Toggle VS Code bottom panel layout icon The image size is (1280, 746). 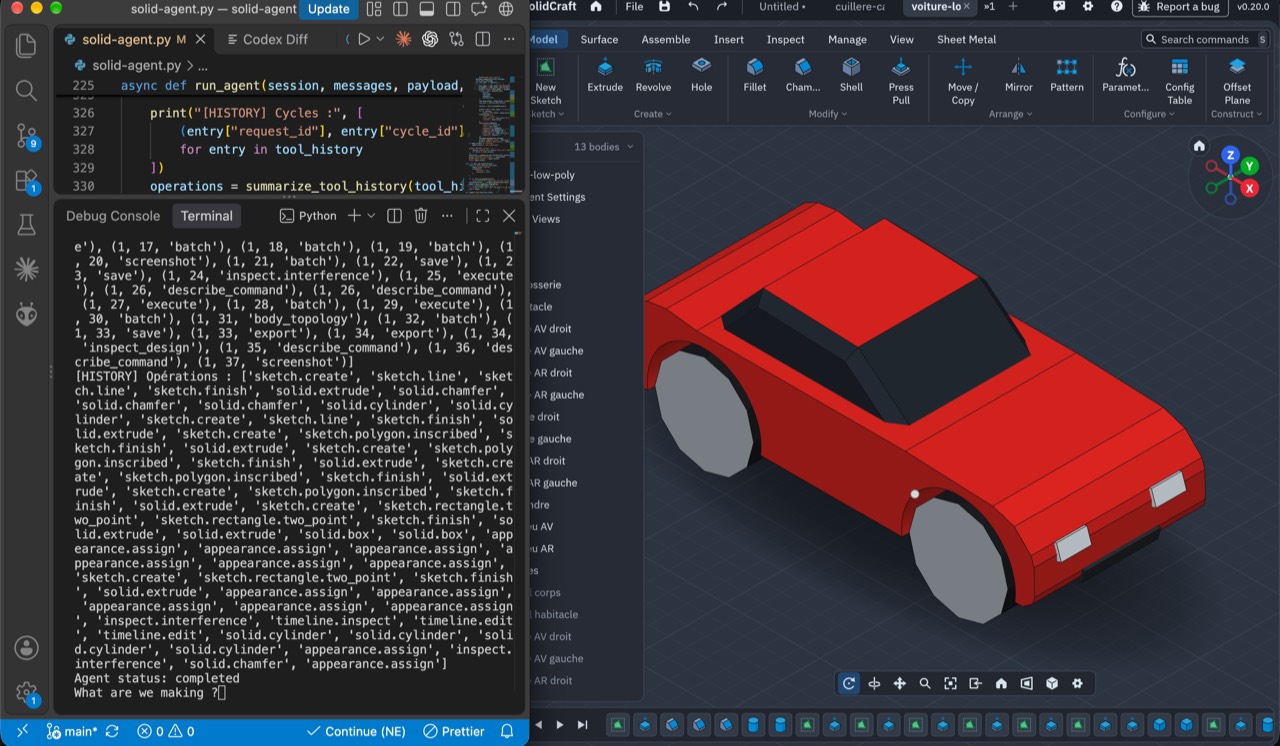pyautogui.click(x=426, y=9)
